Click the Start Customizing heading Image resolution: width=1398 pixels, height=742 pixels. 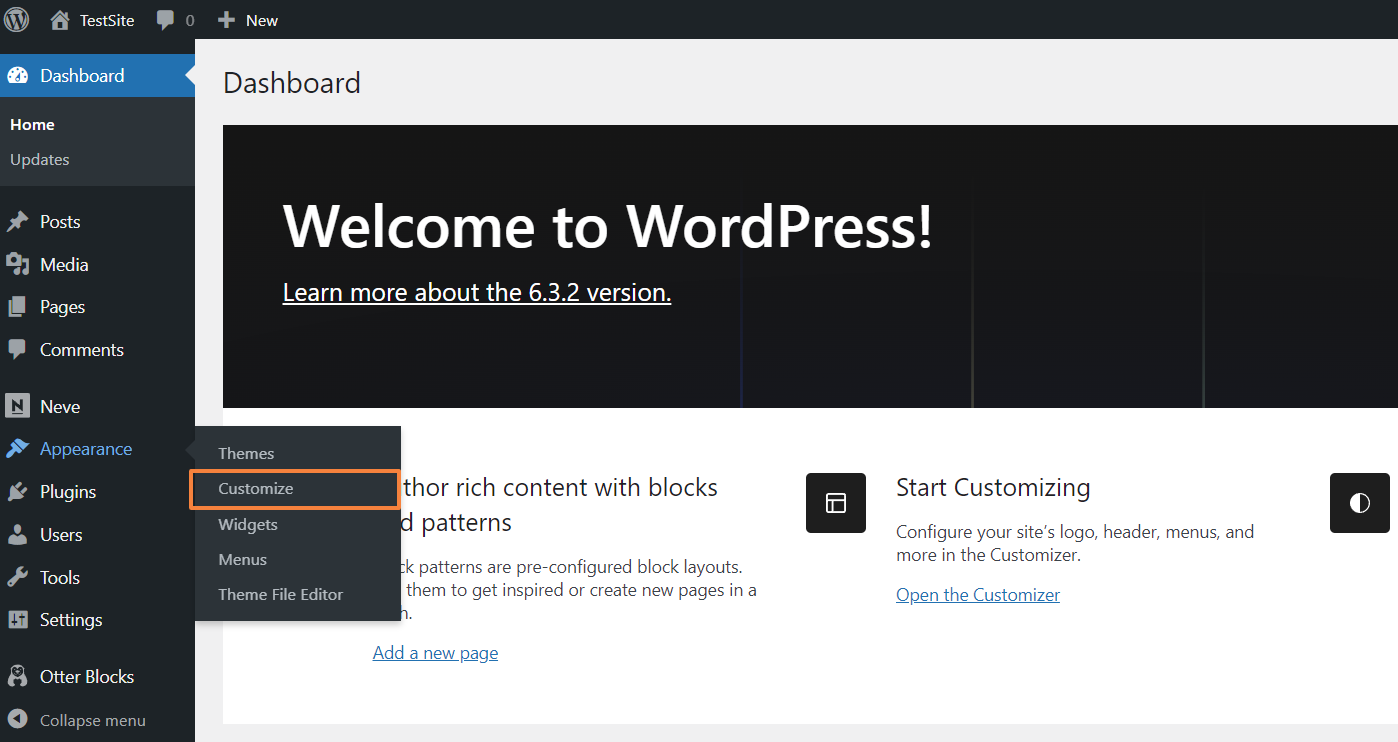993,488
